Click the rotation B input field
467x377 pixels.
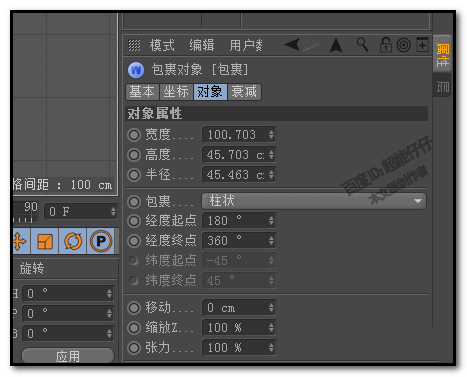pyautogui.click(x=68, y=333)
